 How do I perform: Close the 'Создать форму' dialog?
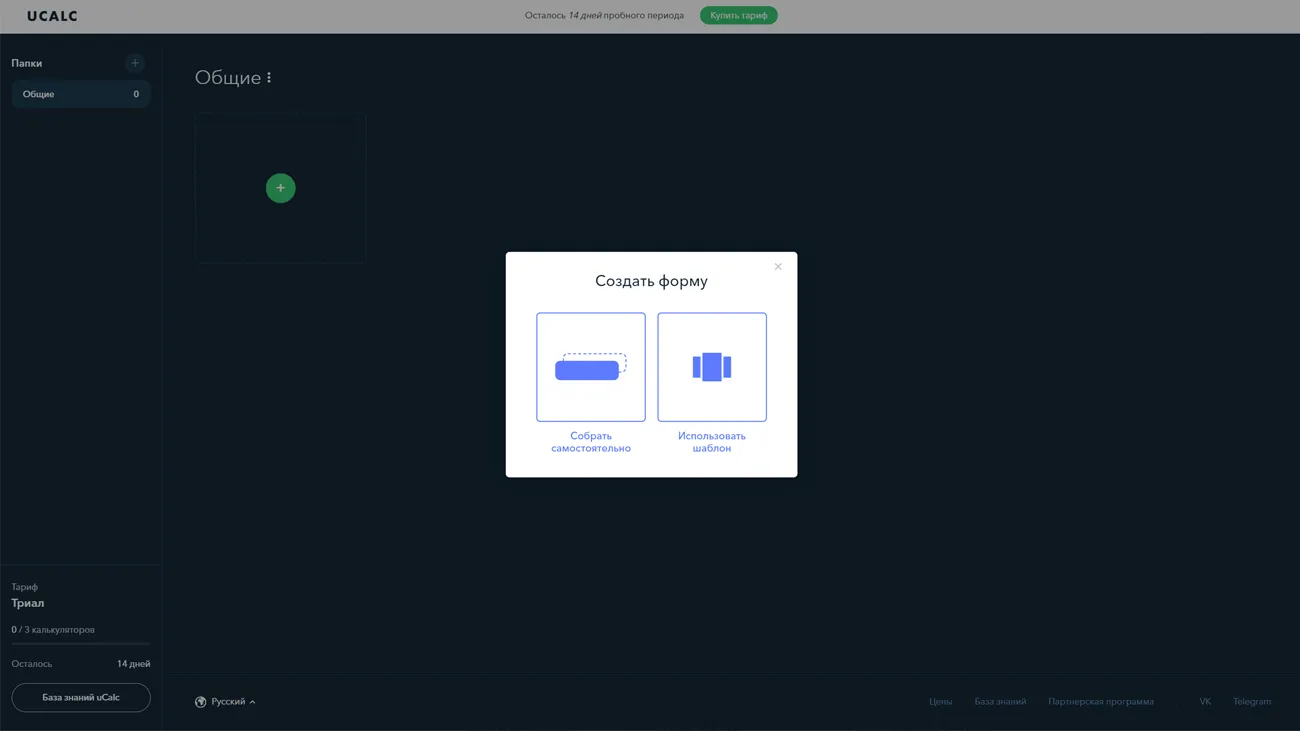(x=778, y=267)
